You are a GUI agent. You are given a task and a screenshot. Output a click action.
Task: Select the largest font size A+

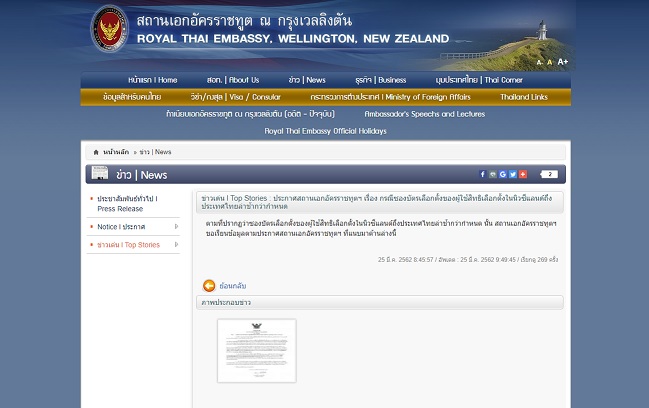[562, 62]
